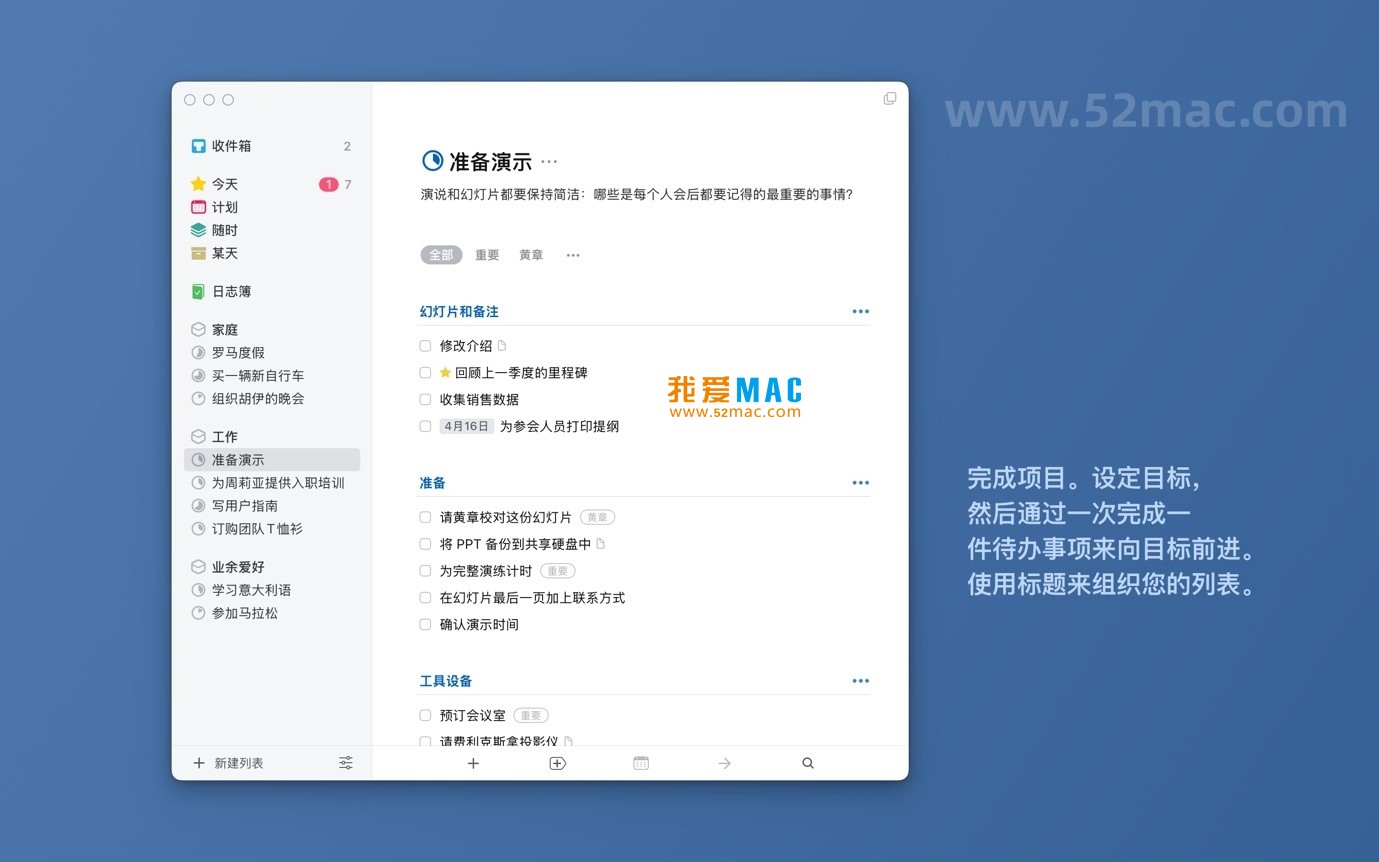Check off the 修改介绍 to-do
The width and height of the screenshot is (1379, 862).
[x=425, y=345]
